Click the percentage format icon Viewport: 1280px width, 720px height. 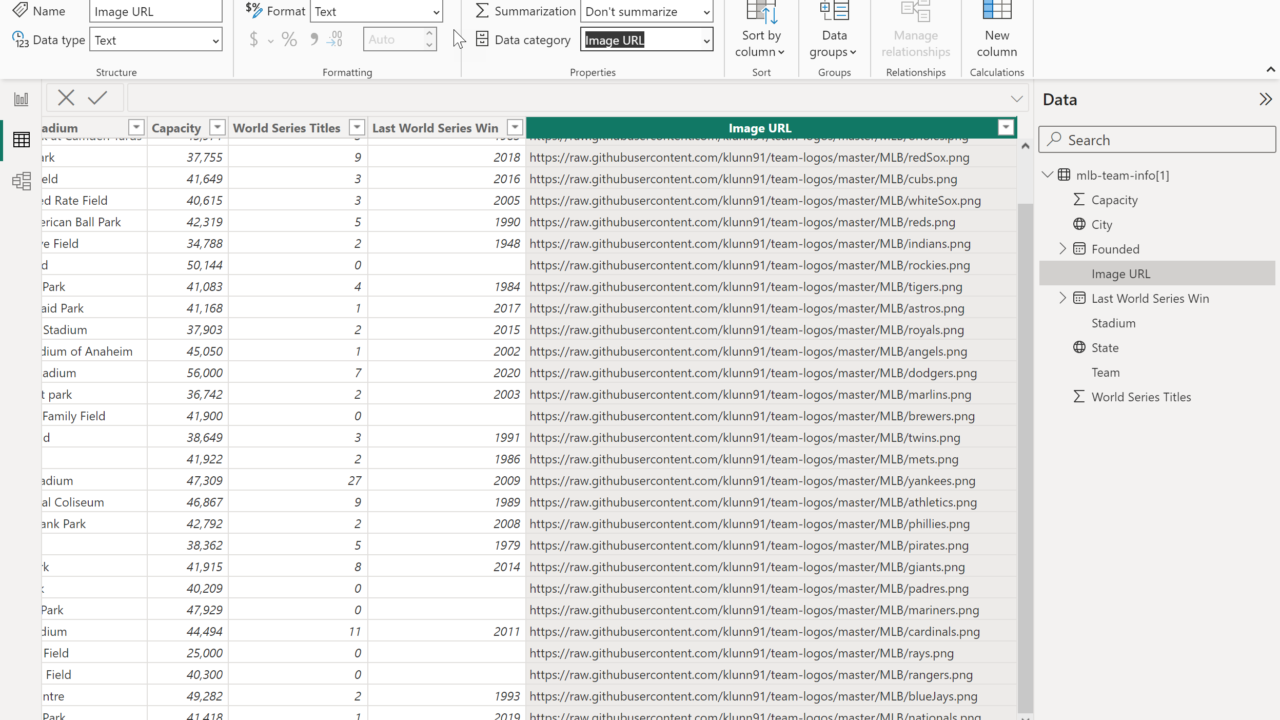click(x=289, y=40)
